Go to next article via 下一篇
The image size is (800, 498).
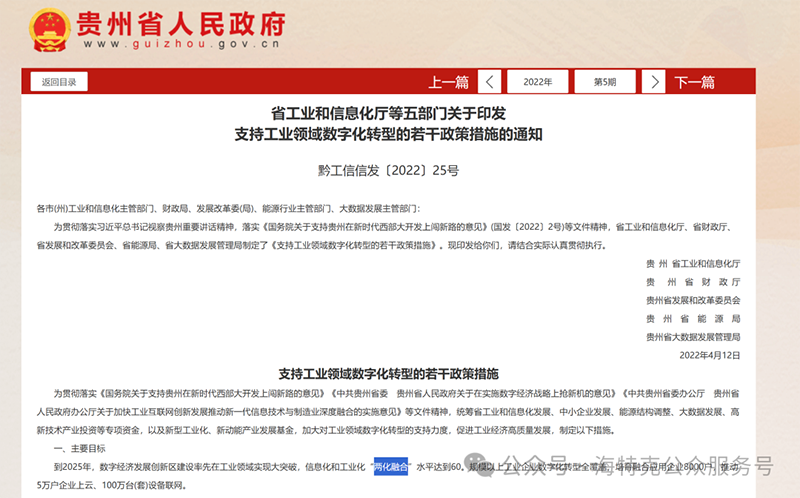[695, 82]
